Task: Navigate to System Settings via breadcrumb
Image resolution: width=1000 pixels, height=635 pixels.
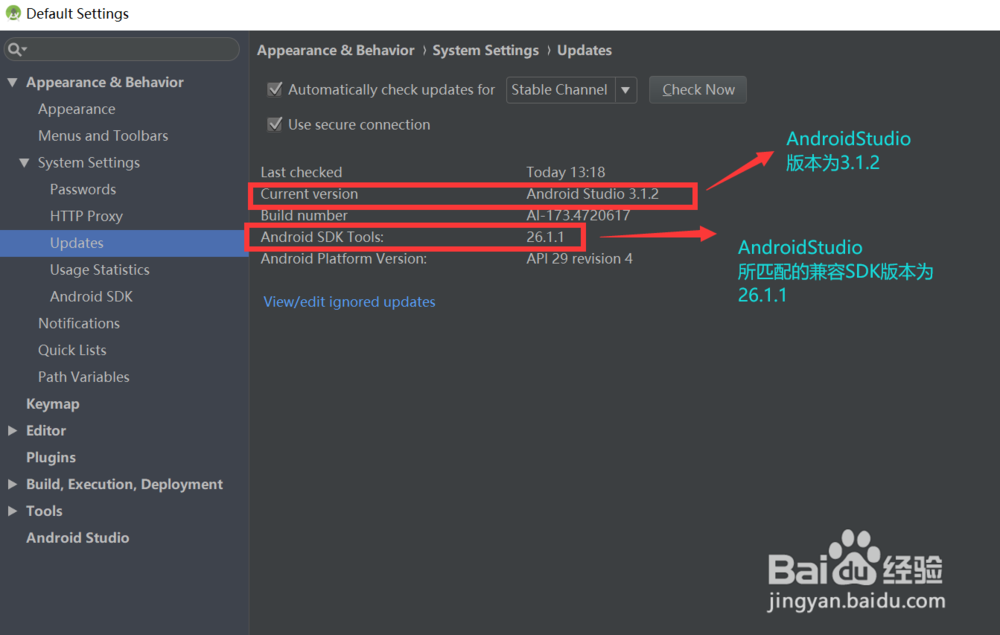Action: point(485,49)
